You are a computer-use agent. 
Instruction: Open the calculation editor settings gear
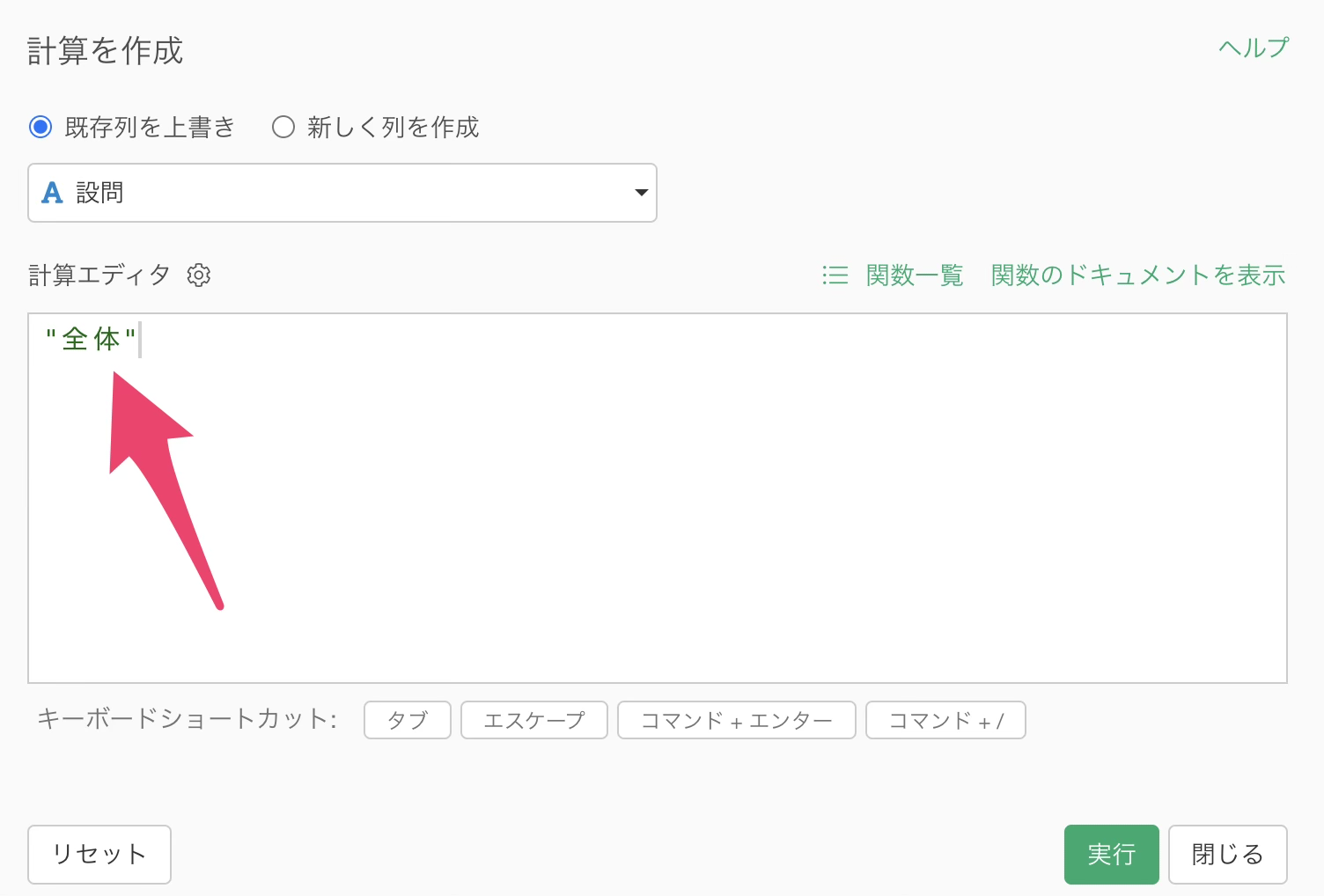point(199,275)
